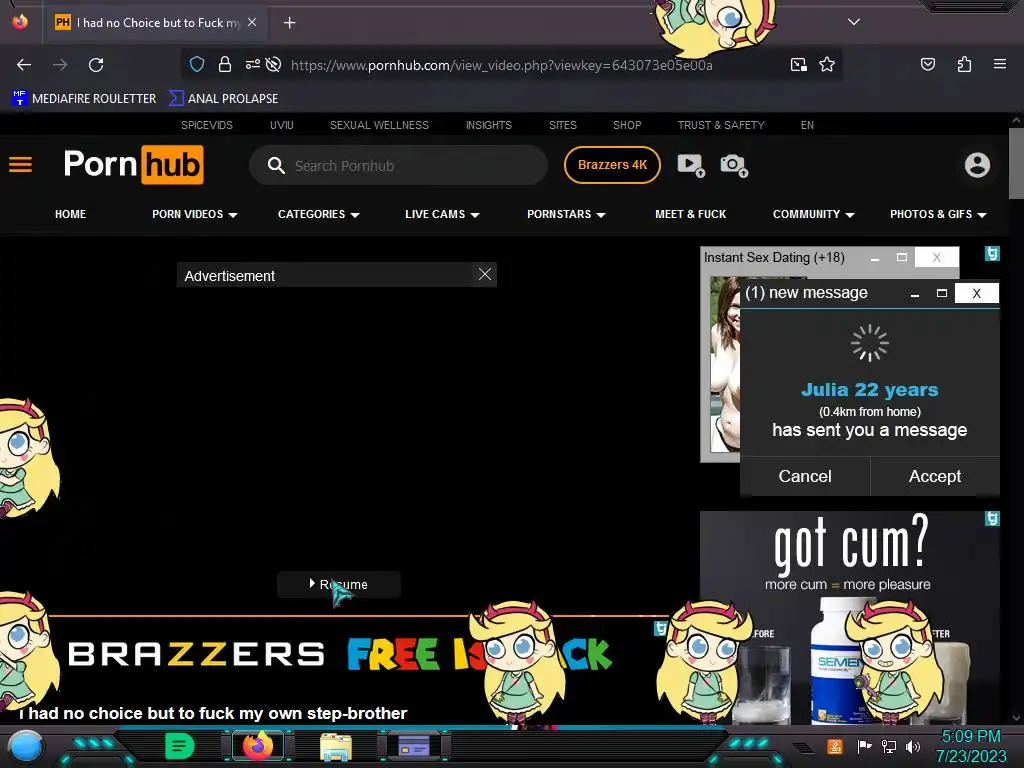Click the browser address bar URL

[502, 65]
